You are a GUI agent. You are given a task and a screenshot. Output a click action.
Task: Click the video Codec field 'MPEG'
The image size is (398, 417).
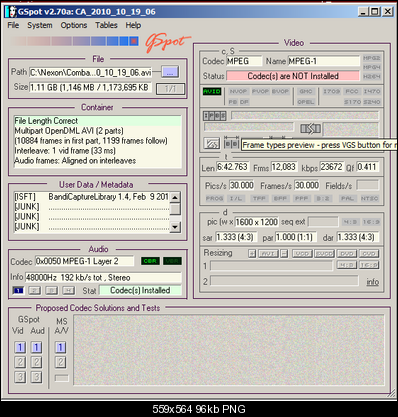[244, 61]
